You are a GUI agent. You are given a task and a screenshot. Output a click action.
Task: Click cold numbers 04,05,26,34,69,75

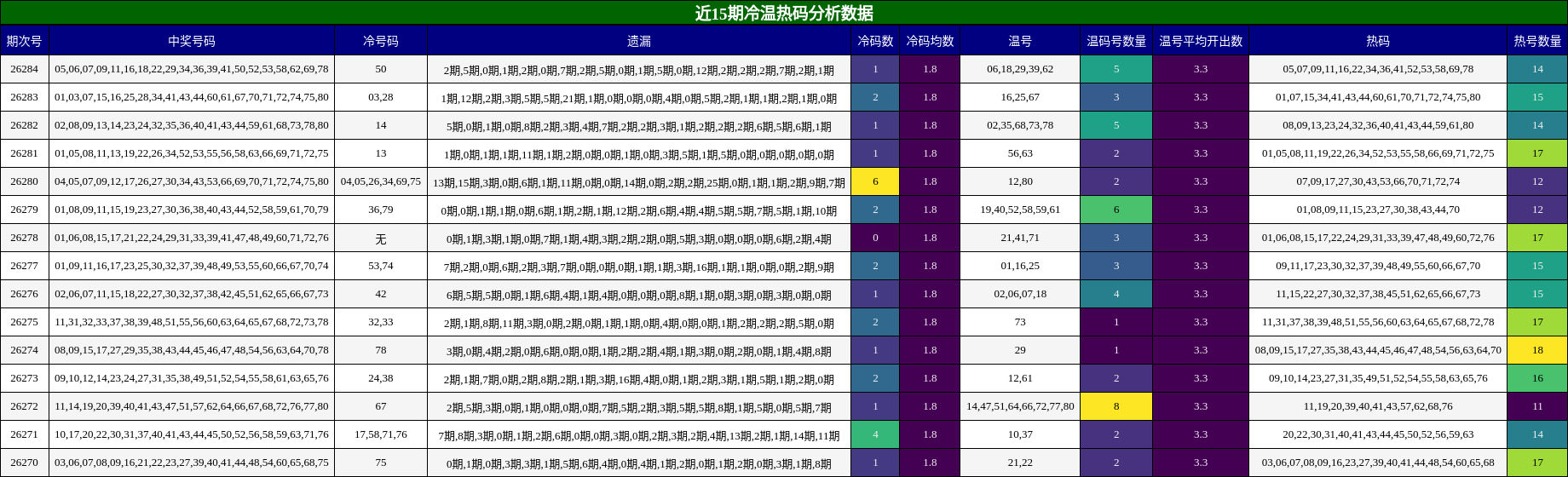click(x=381, y=181)
